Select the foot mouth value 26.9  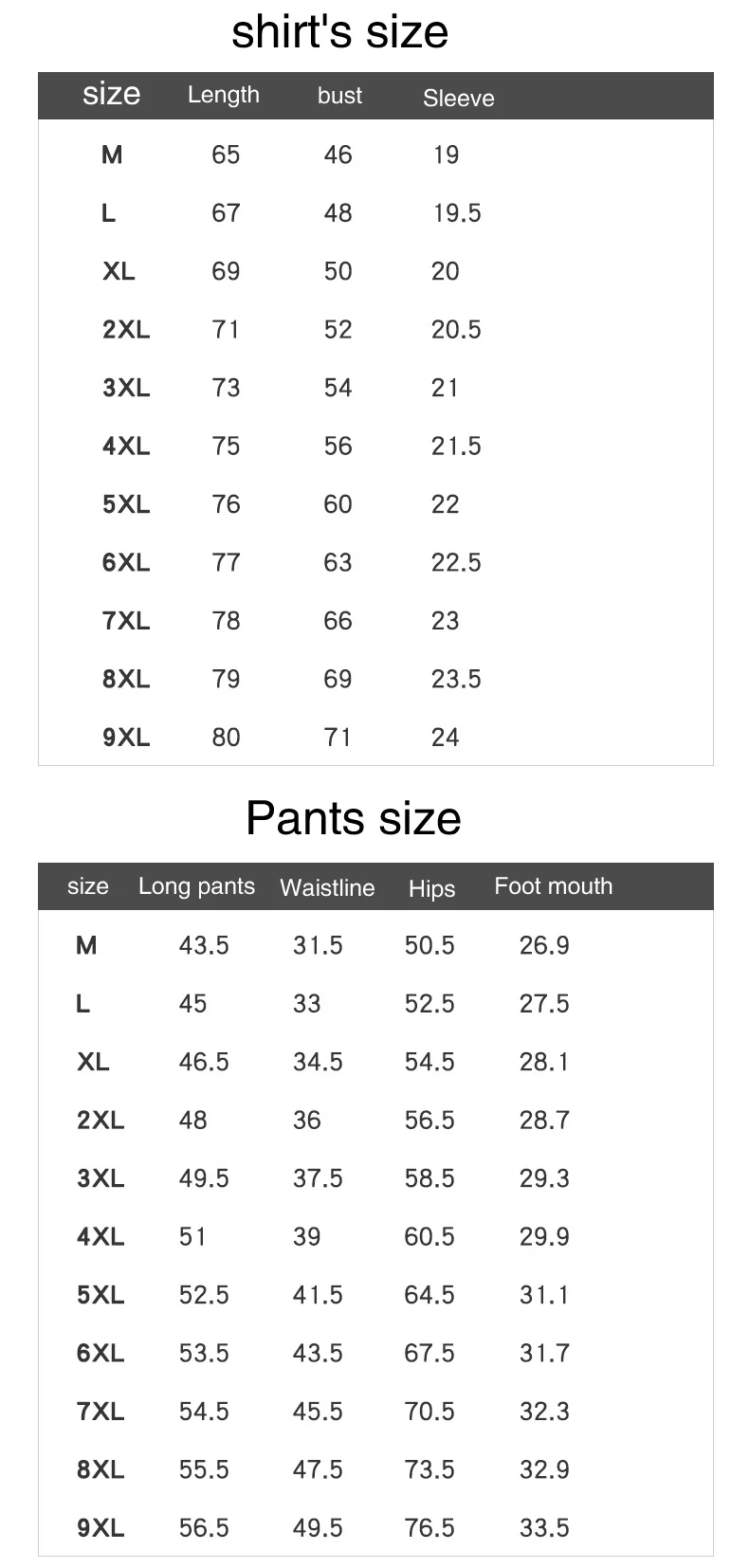point(544,945)
